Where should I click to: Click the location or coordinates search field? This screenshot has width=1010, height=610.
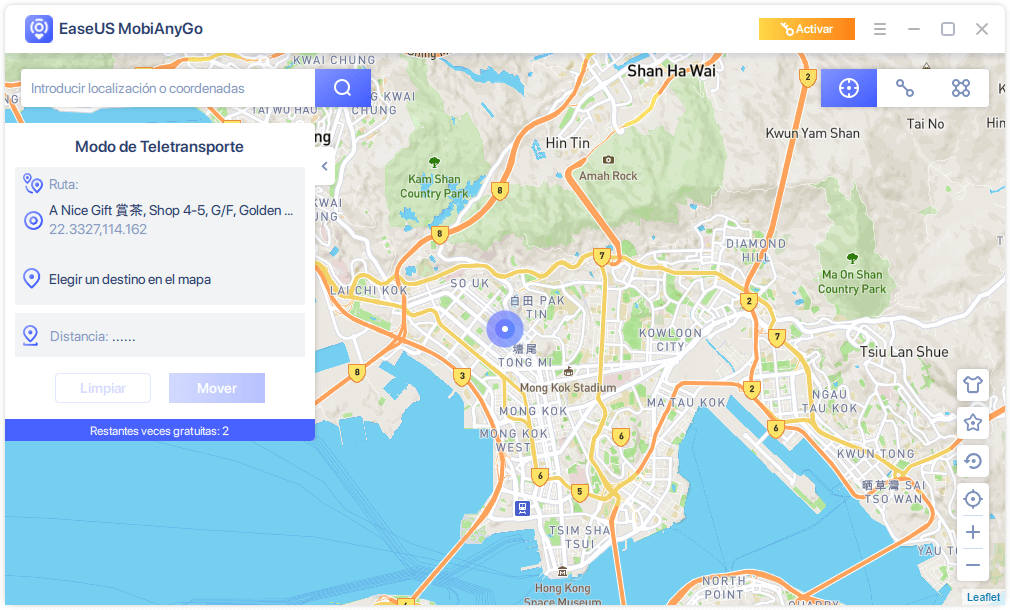[x=168, y=88]
